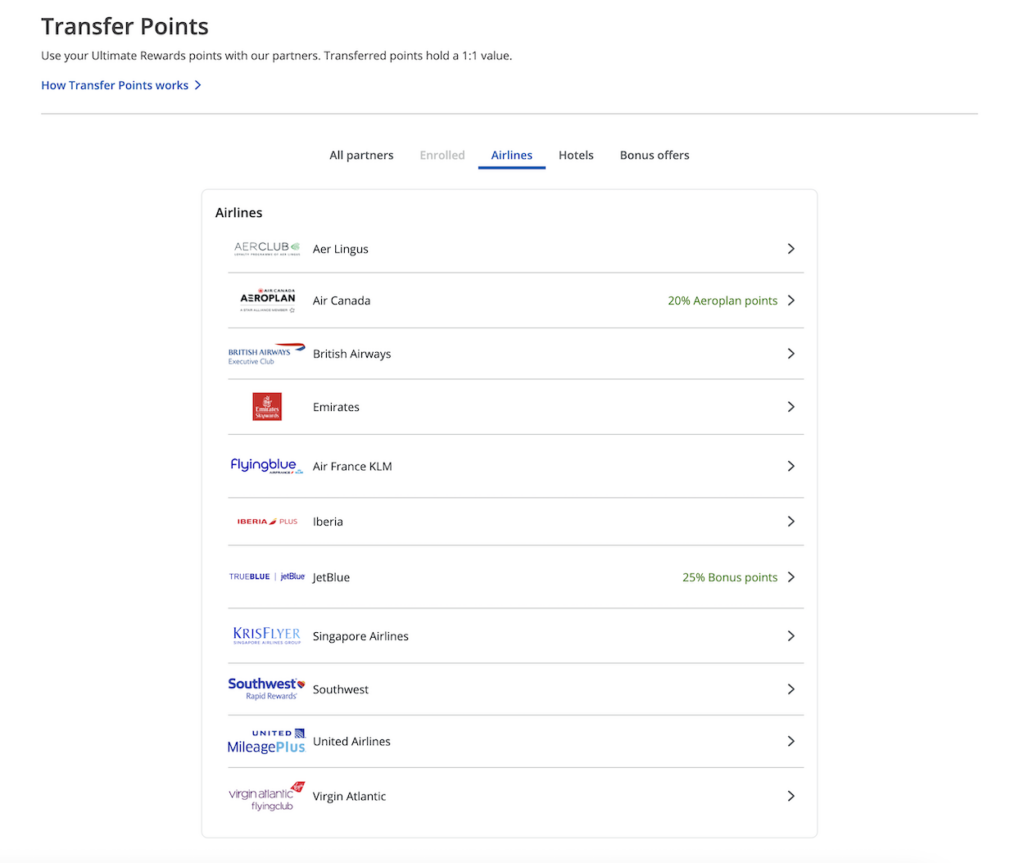
Task: Click the 20% Aeroplan points bonus label
Action: tap(722, 301)
